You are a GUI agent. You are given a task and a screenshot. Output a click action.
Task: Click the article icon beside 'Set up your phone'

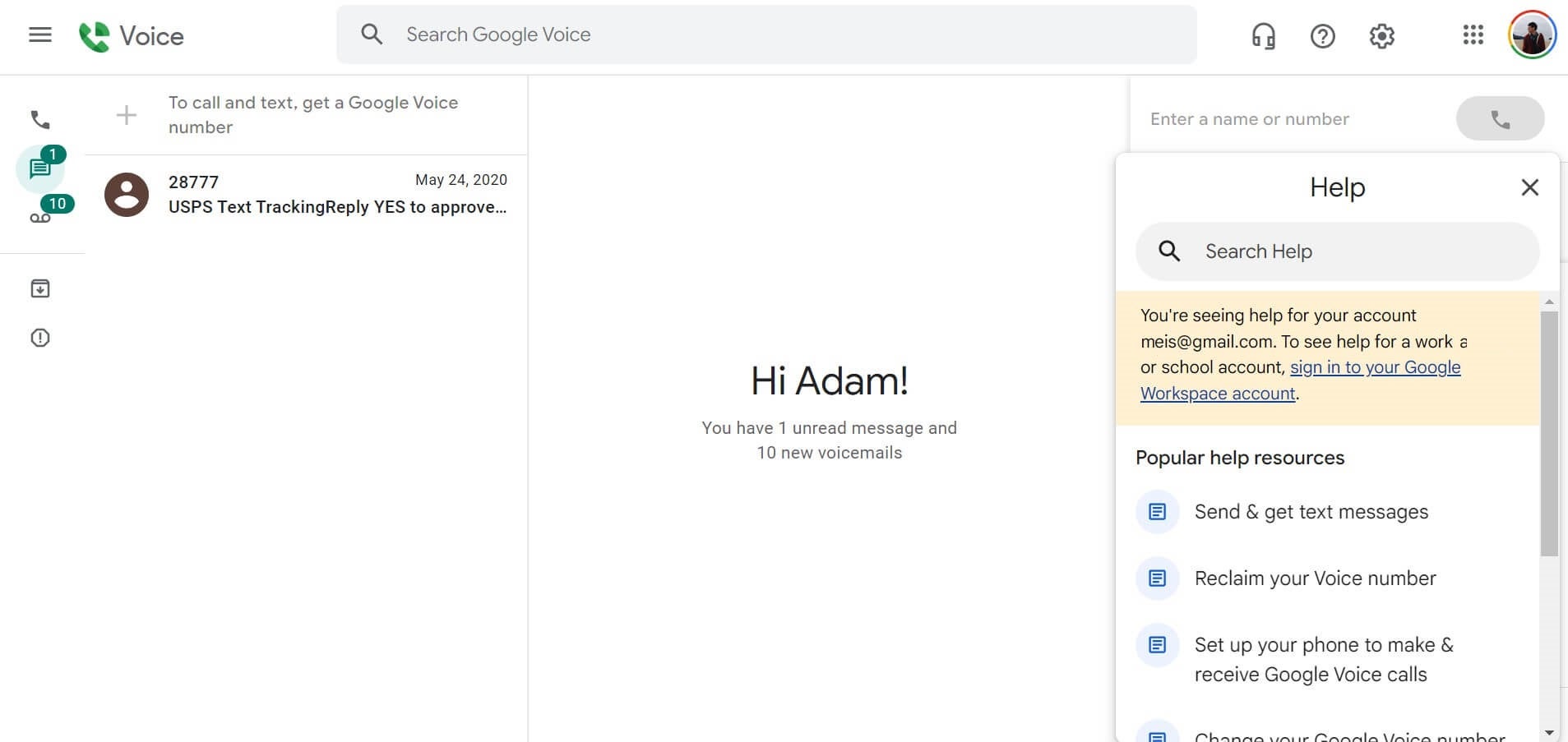click(x=1157, y=645)
